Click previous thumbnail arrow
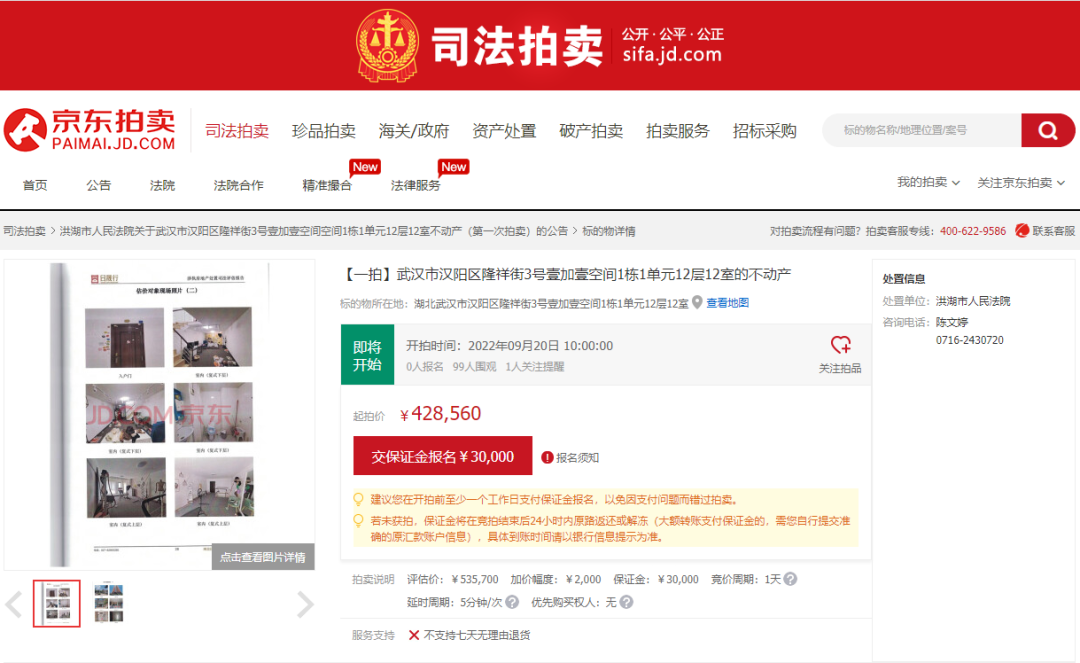Screen dimensions: 1080x663 (x=14, y=604)
